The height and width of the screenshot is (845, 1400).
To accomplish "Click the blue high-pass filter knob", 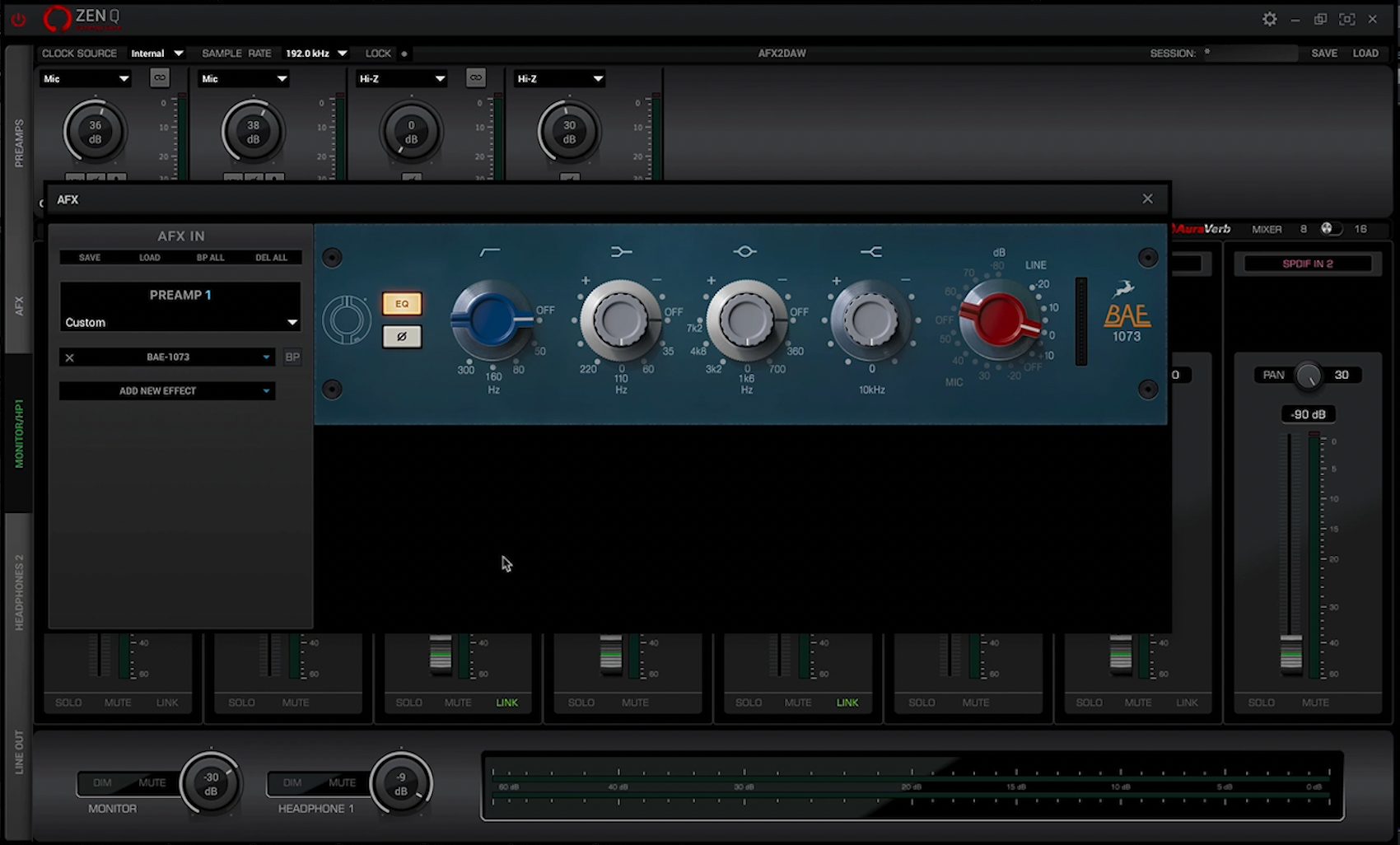I will [492, 320].
